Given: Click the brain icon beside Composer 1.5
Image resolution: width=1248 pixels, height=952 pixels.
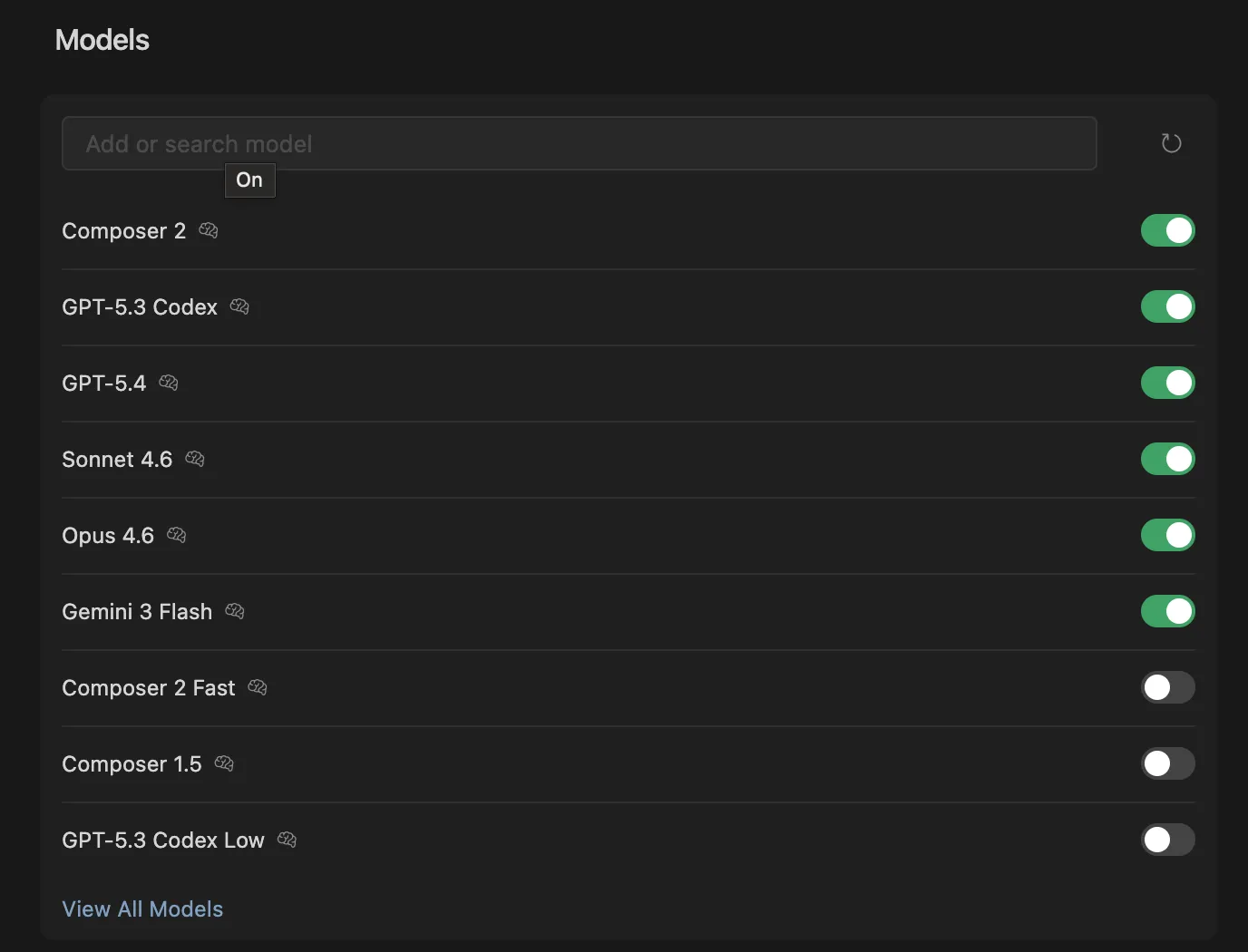Looking at the screenshot, I should [224, 763].
